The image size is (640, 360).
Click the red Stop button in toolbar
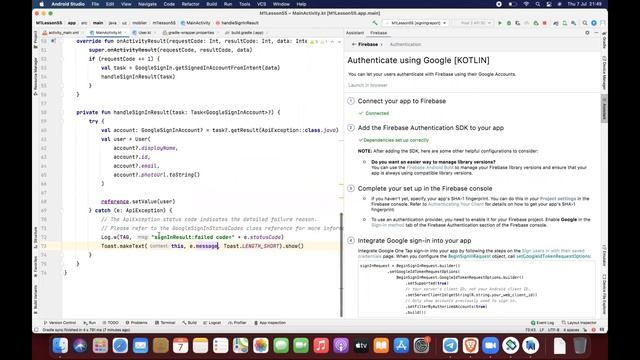point(544,23)
